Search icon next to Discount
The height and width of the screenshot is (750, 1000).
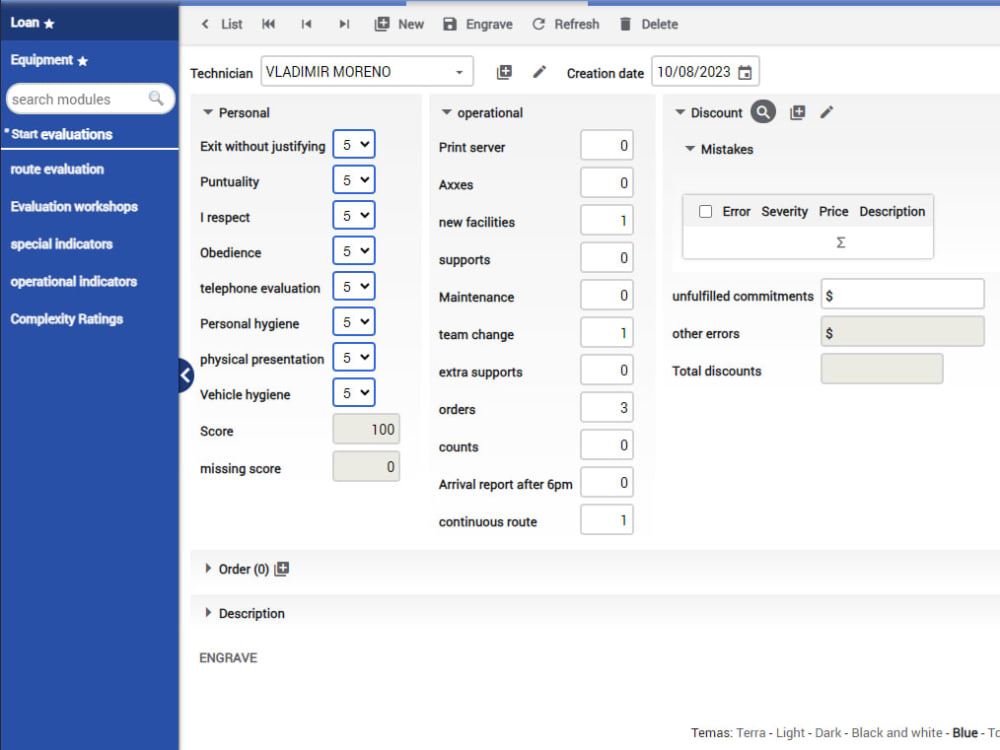pyautogui.click(x=763, y=112)
